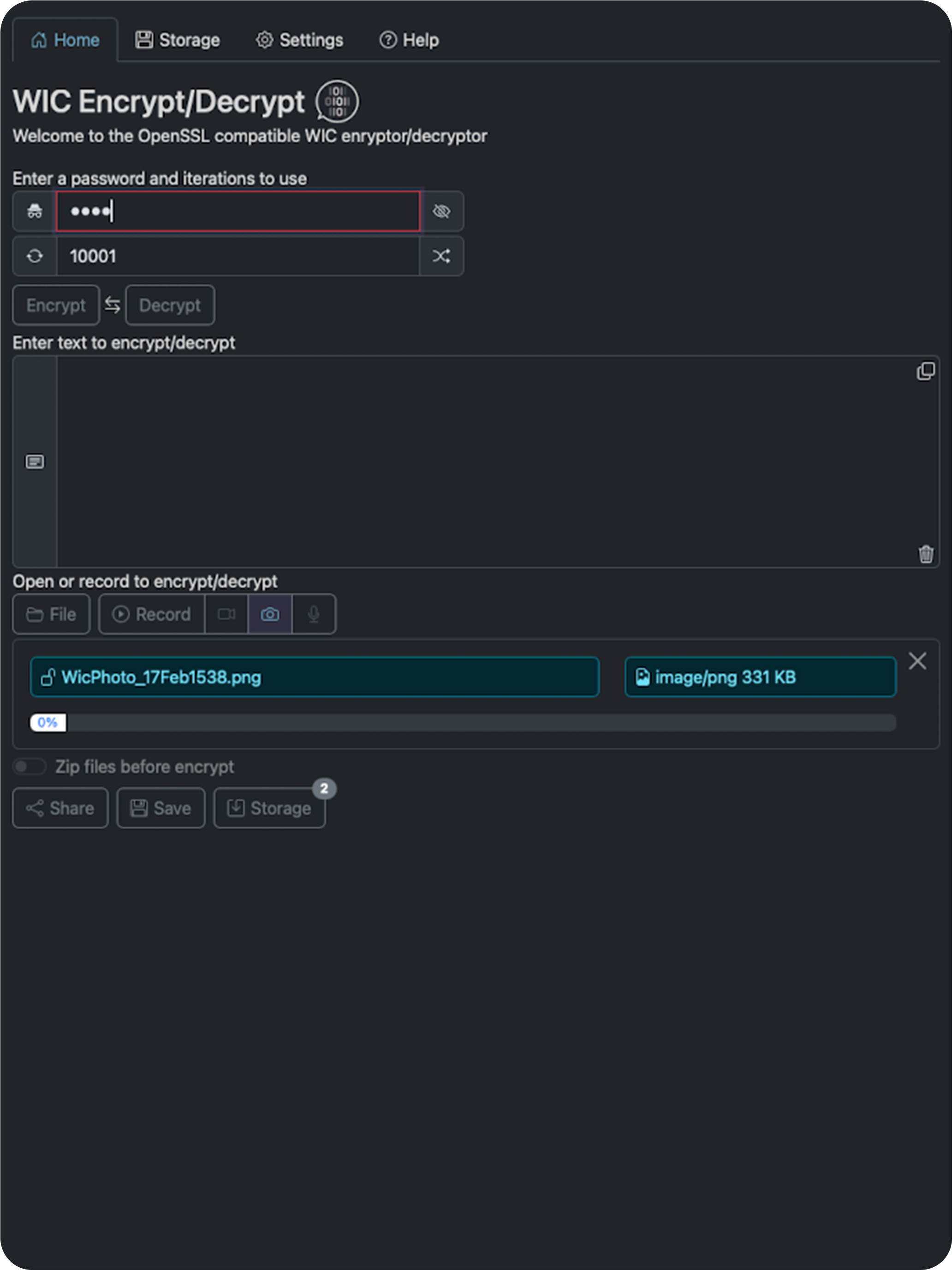Image resolution: width=952 pixels, height=1270 pixels.
Task: Click the Save button
Action: [x=161, y=809]
